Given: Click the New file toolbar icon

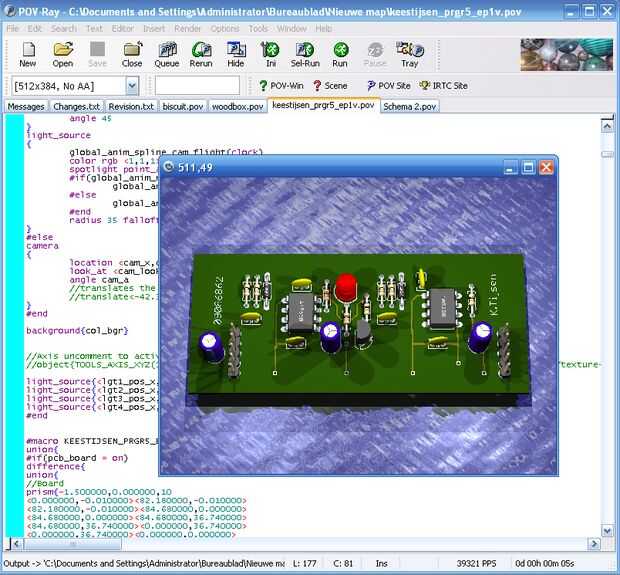Looking at the screenshot, I should (28, 55).
